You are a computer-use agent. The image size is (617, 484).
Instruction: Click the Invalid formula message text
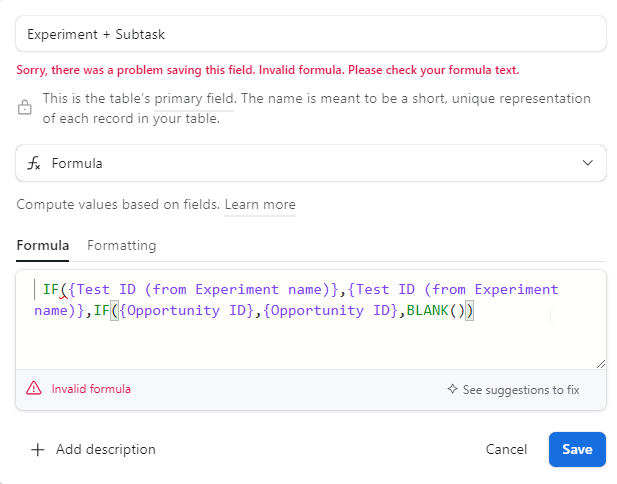(x=91, y=389)
